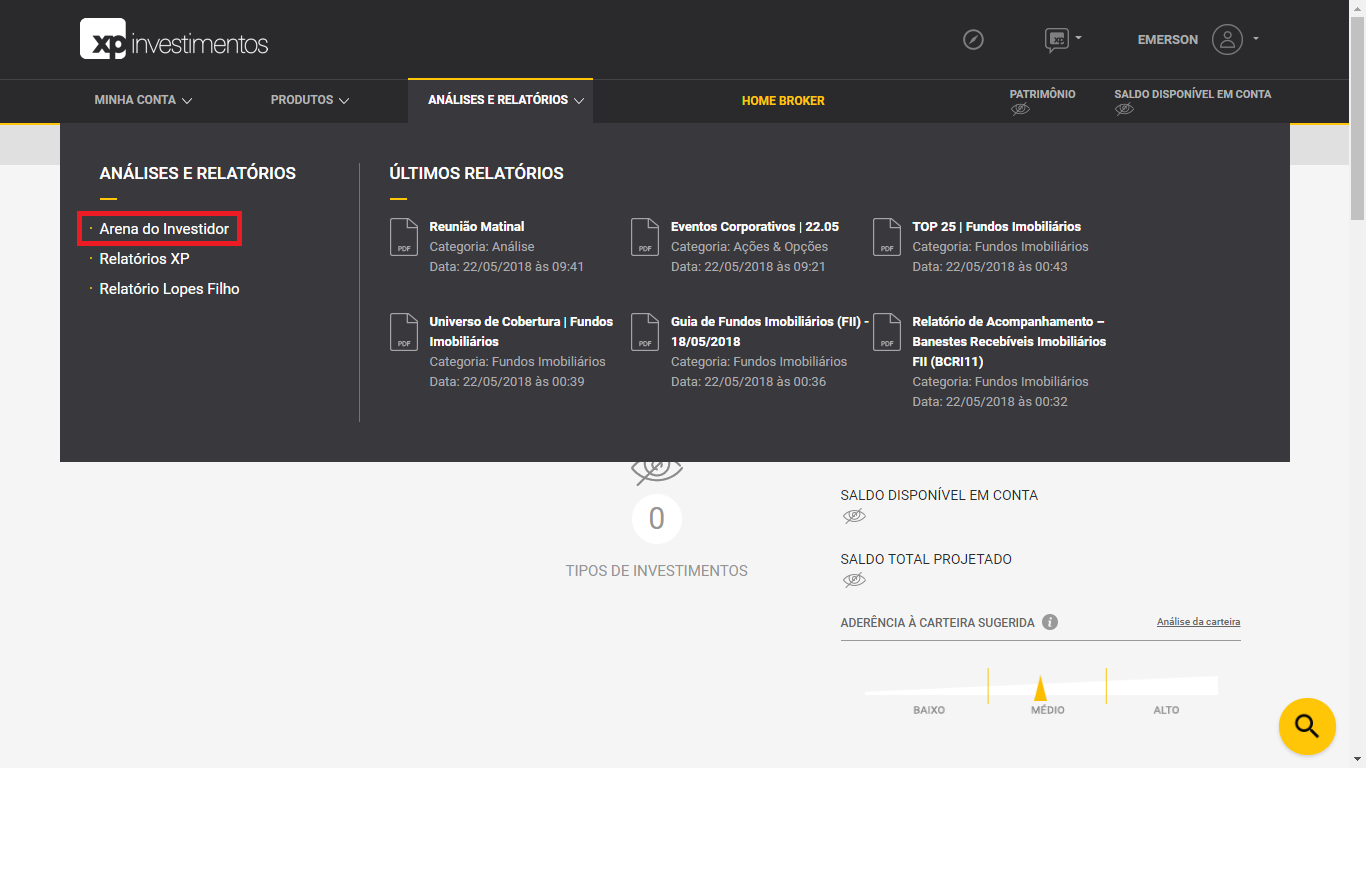
Task: Open the compass navigation icon
Action: point(973,40)
